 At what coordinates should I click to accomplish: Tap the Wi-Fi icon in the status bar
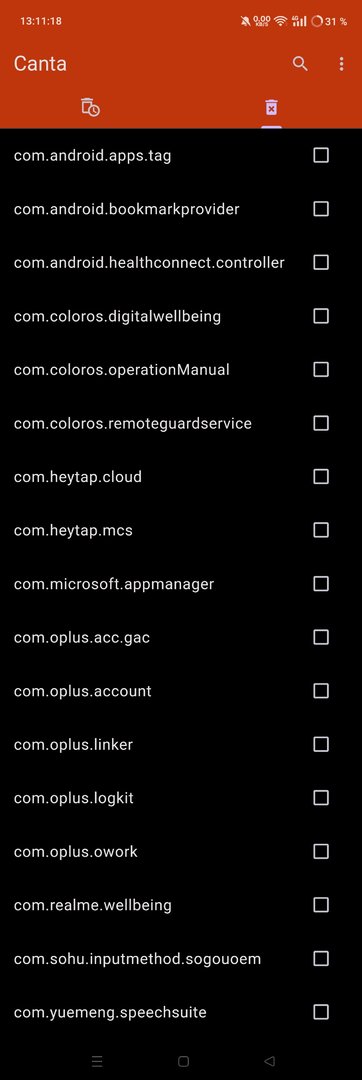279,21
